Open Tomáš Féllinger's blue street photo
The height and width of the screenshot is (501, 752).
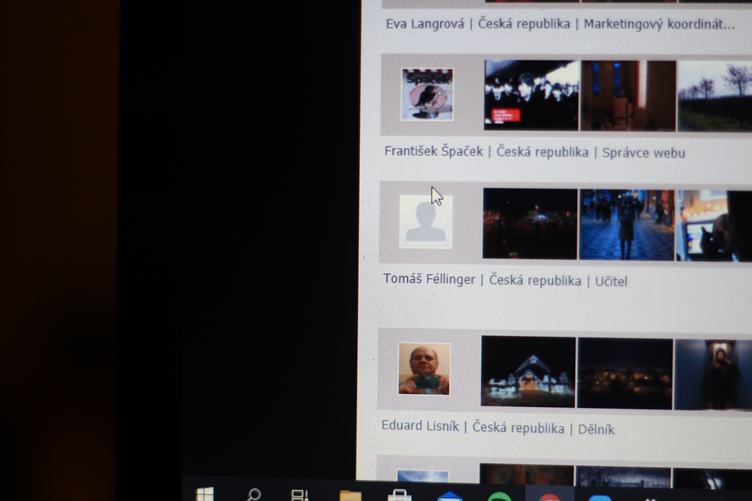(627, 225)
